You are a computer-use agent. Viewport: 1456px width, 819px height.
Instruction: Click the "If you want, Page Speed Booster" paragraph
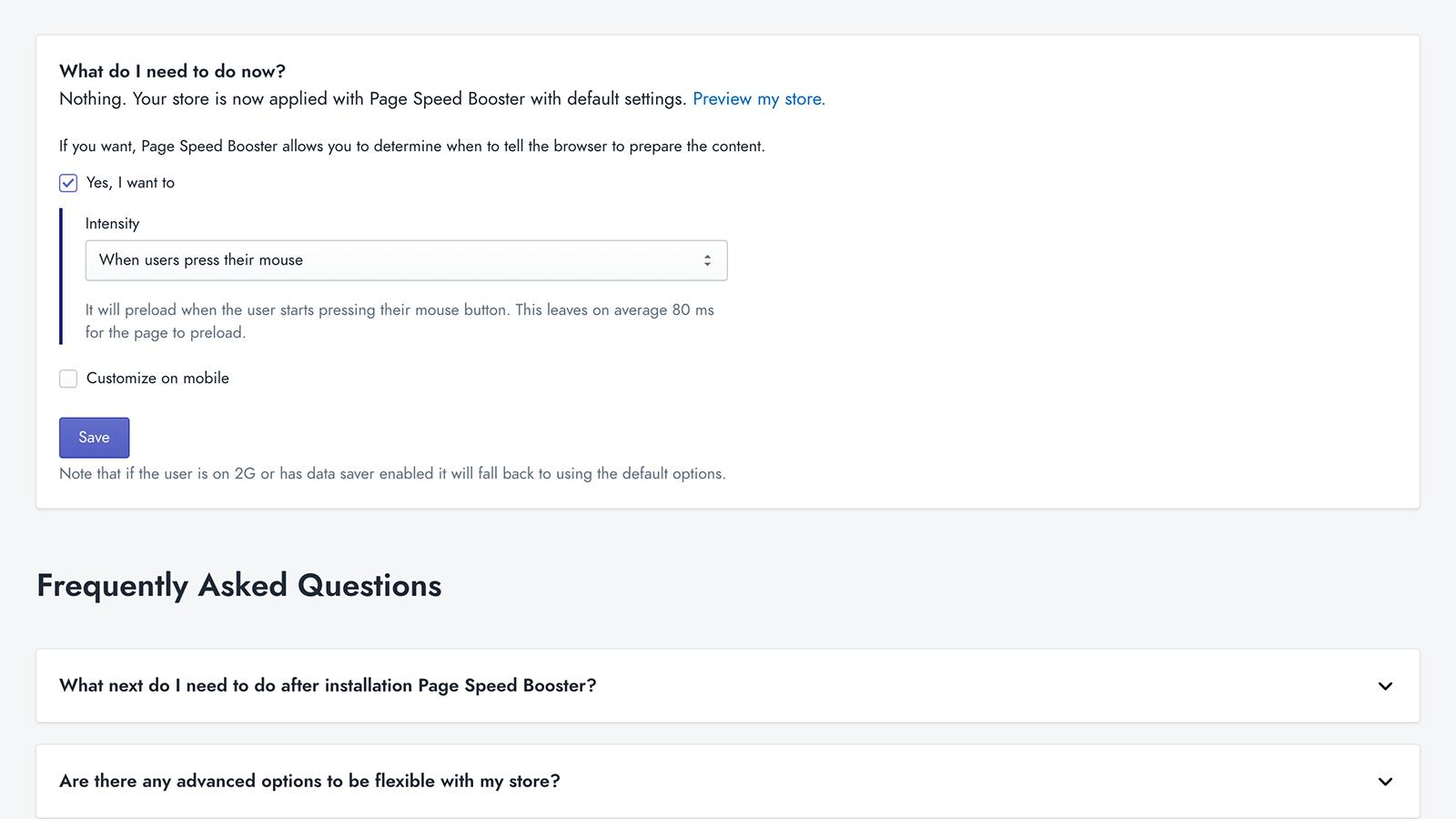click(x=411, y=147)
